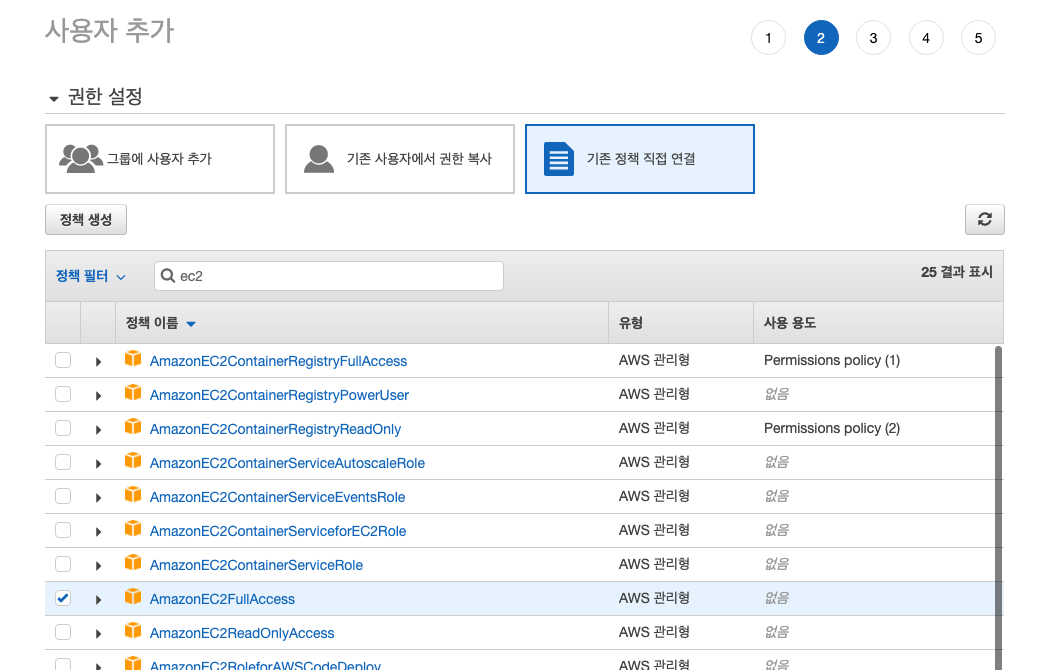
Task: Check the AmazonEC2ContainerServiceRole checkbox
Action: (63, 564)
